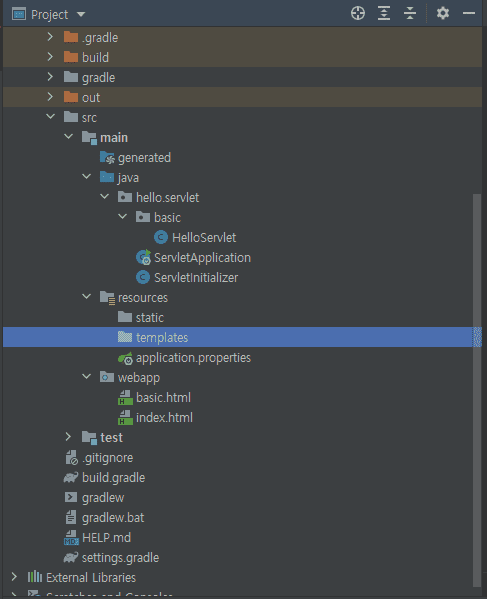Click the build.gradle elephant icon
Screen dimensions: 487x599
coord(71,478)
